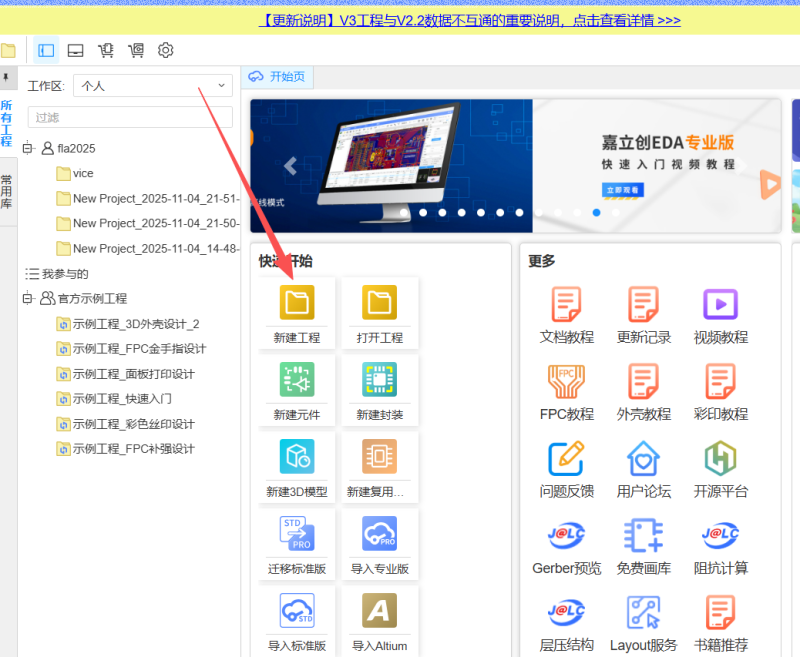Collapse the fla2025 tree node
This screenshot has width=800, height=657.
point(28,148)
